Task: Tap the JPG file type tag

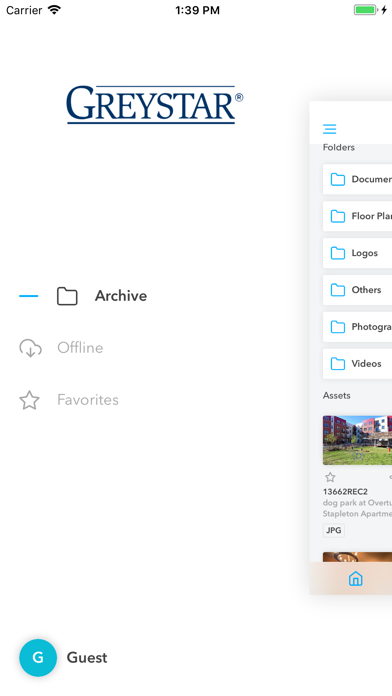Action: coord(333,530)
